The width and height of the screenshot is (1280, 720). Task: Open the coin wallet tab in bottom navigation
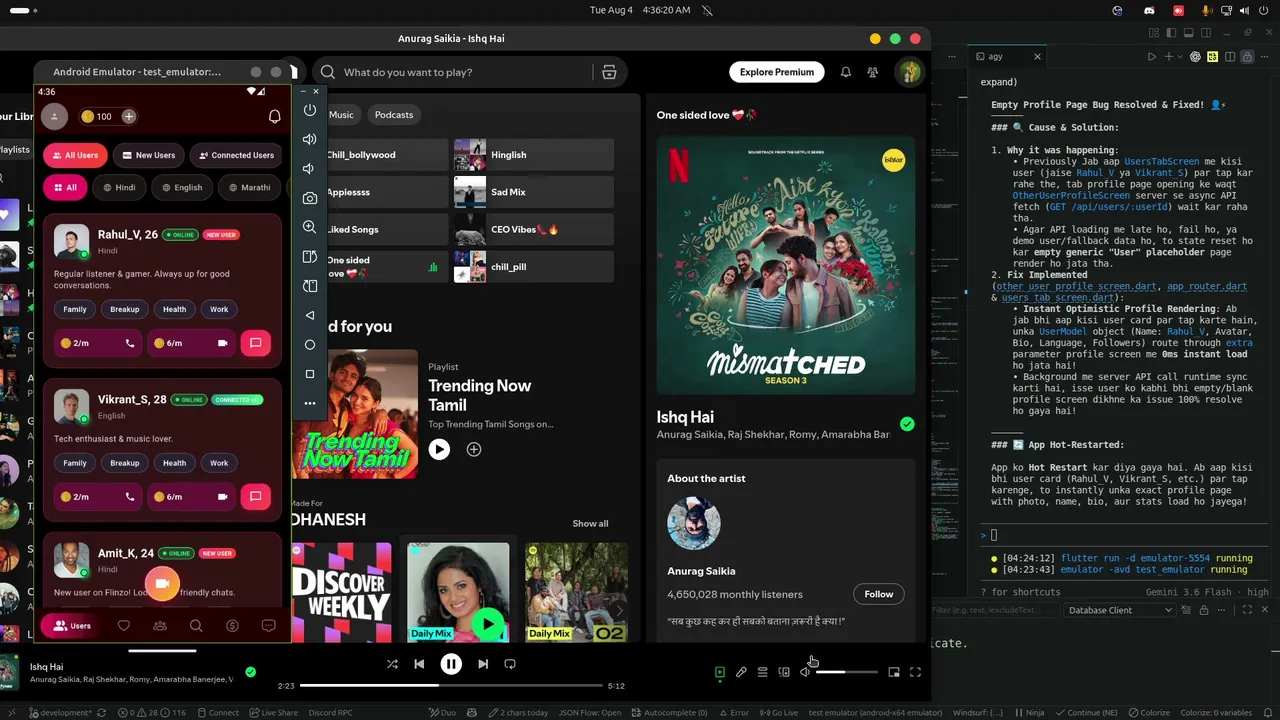(x=232, y=626)
